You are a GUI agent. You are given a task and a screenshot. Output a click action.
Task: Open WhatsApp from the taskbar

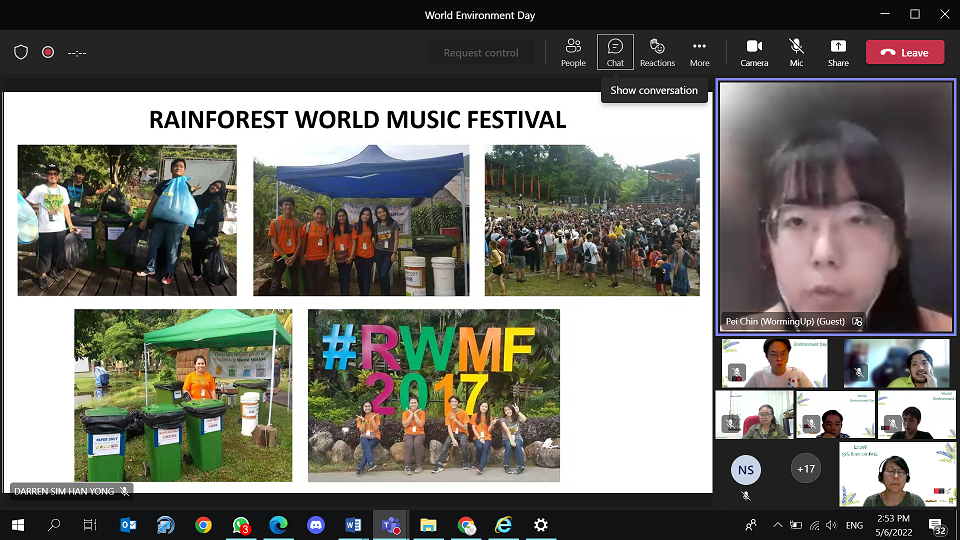tap(241, 525)
